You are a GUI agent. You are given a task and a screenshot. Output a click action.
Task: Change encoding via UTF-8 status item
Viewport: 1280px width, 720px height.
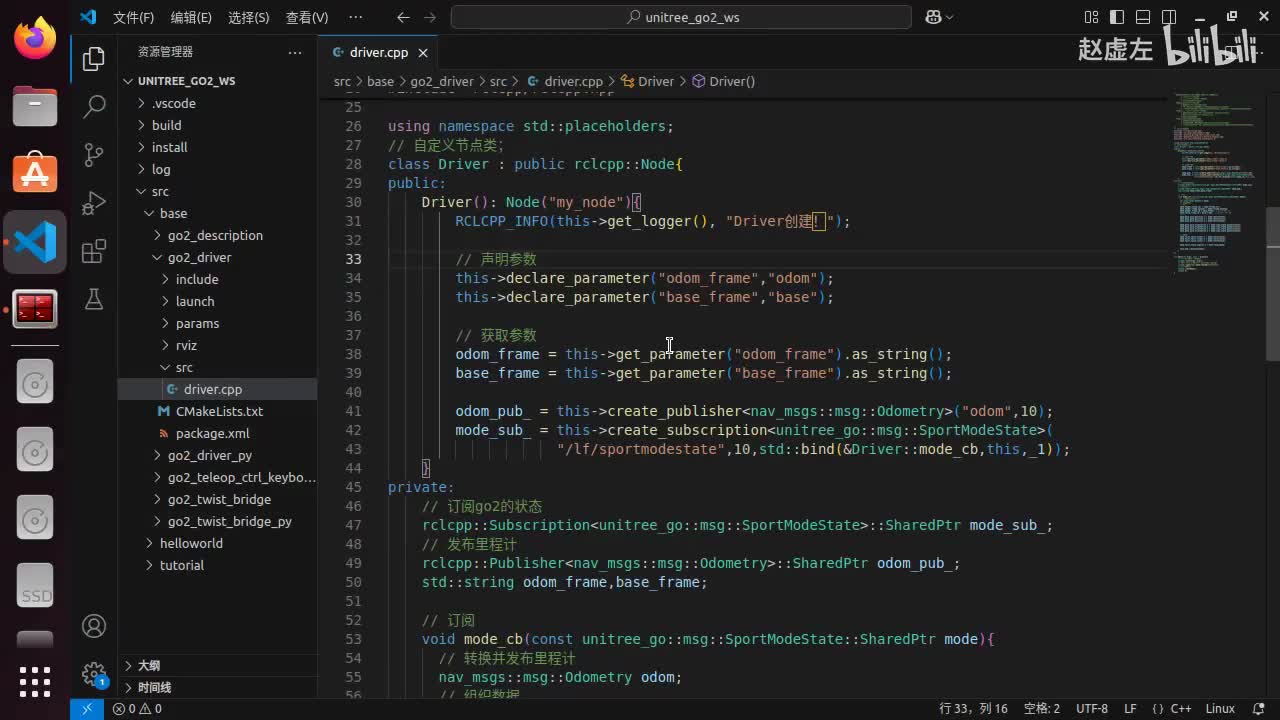click(1091, 709)
